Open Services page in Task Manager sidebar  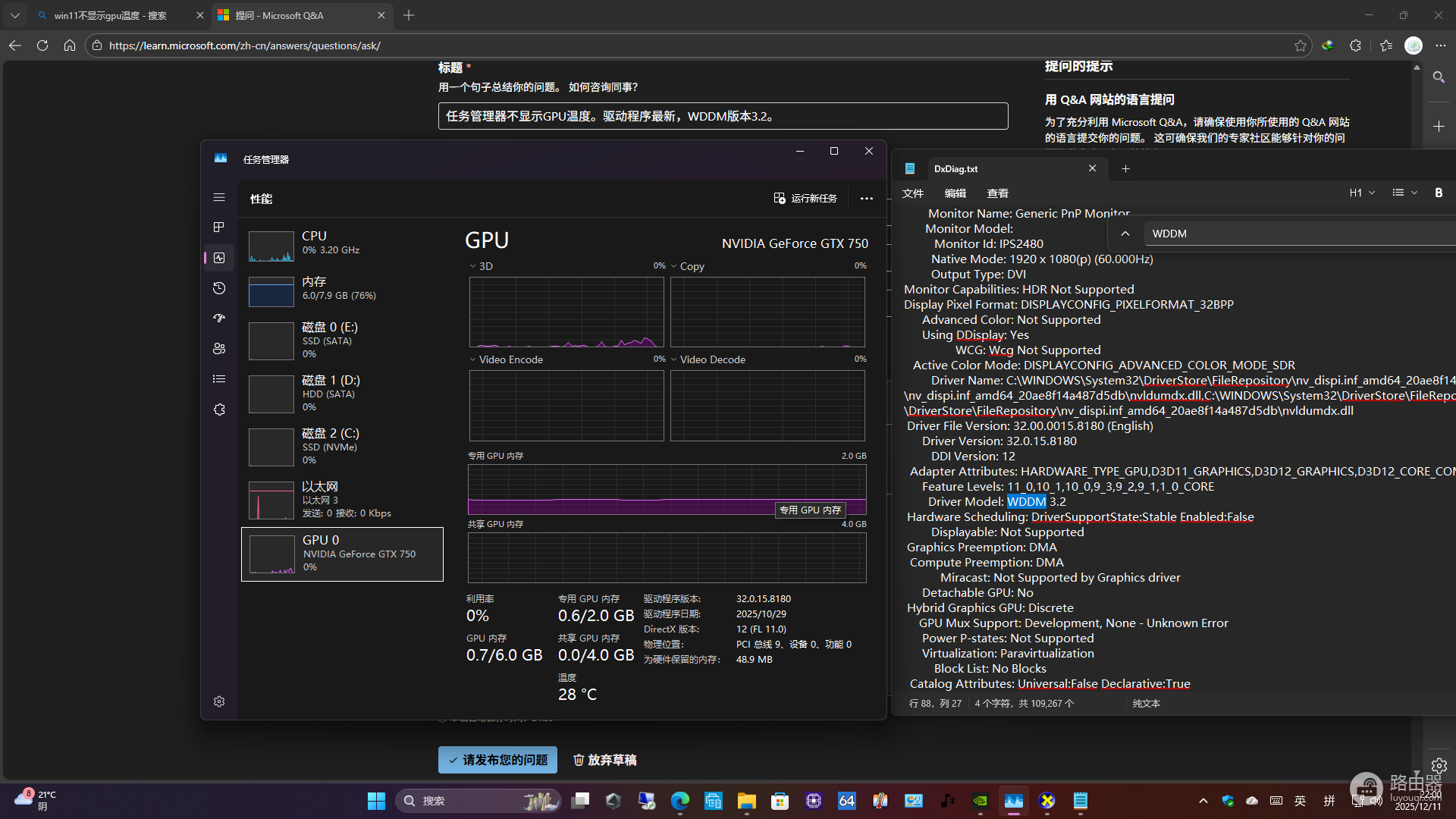219,409
